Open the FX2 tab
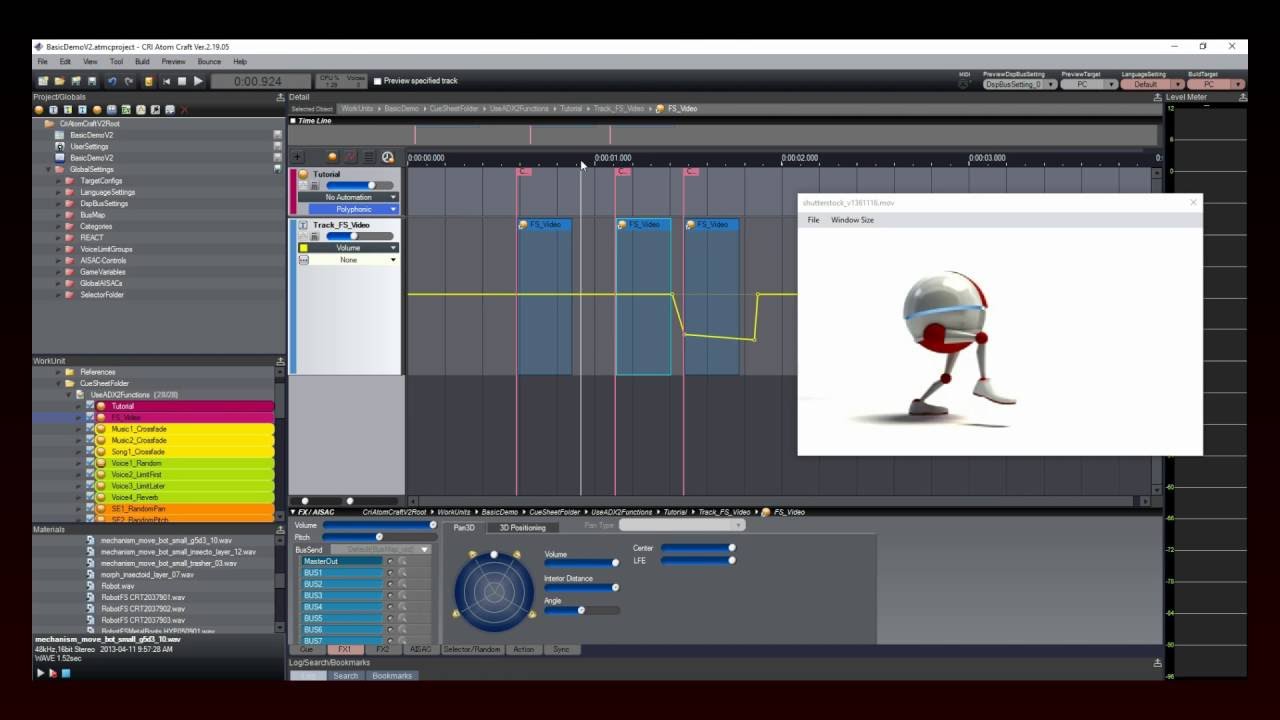 click(x=382, y=649)
